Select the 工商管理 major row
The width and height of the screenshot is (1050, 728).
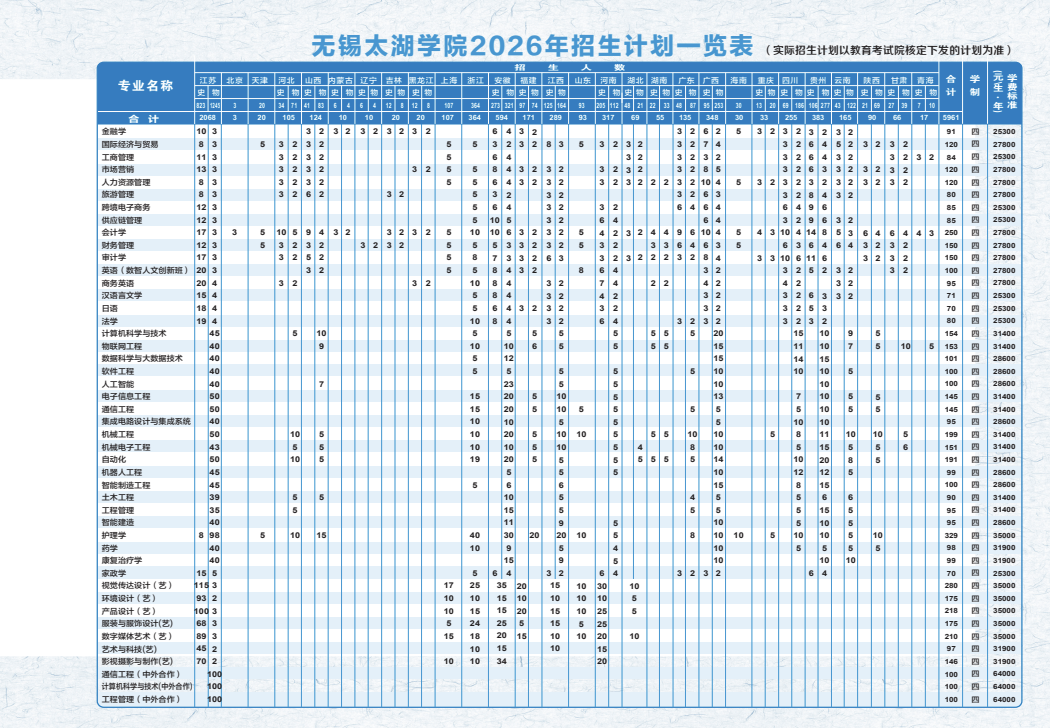tap(560, 157)
